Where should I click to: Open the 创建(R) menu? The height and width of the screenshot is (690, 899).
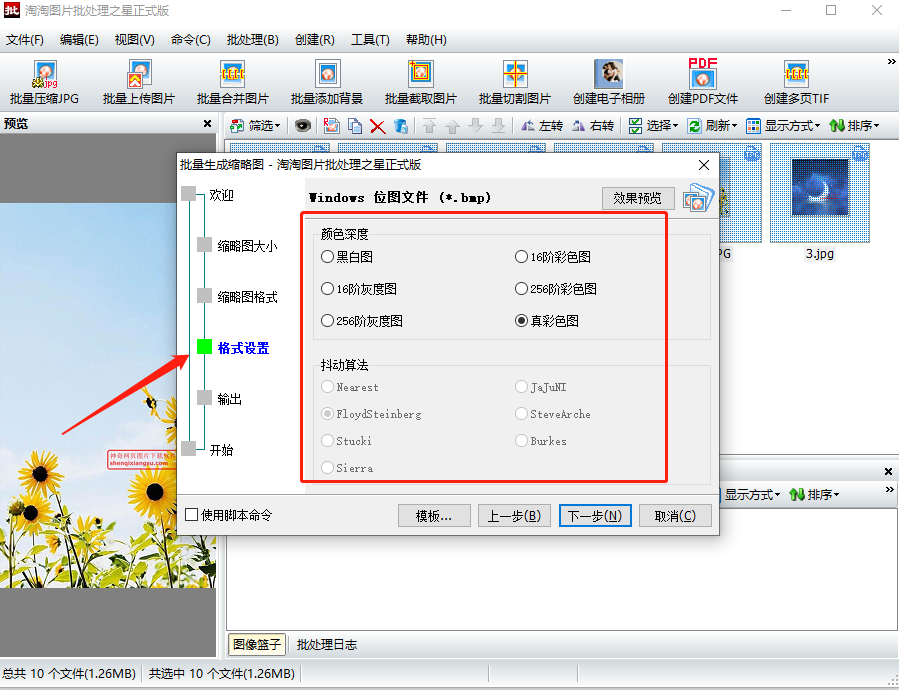point(315,40)
